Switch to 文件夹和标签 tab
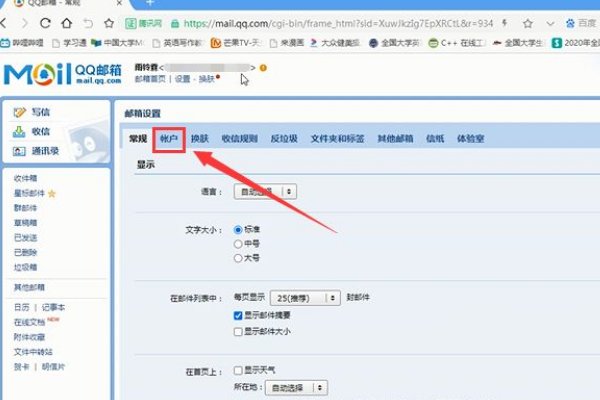This screenshot has height=400, width=600. [x=337, y=139]
